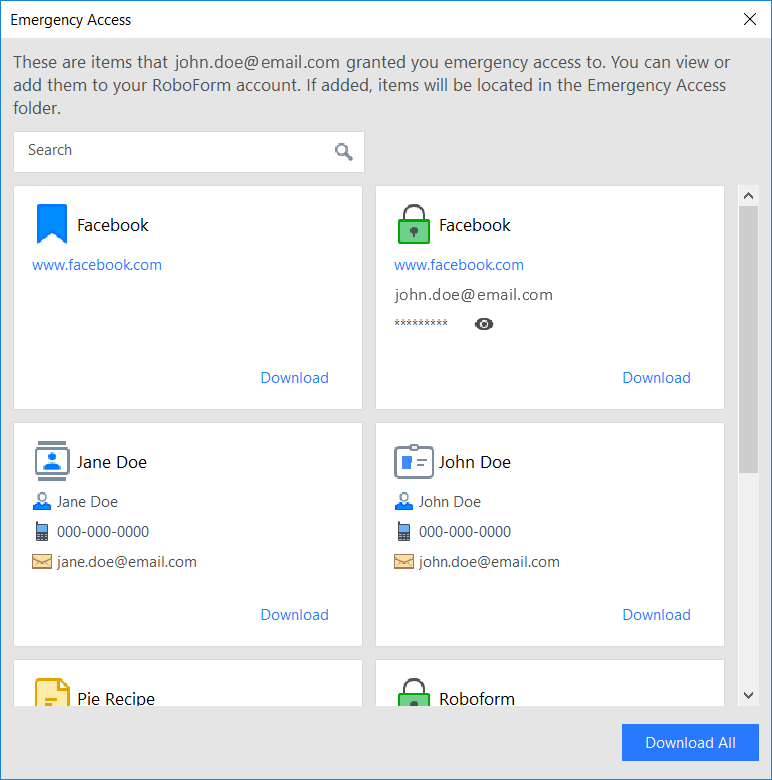Download the Facebook bookmark item

pos(294,378)
